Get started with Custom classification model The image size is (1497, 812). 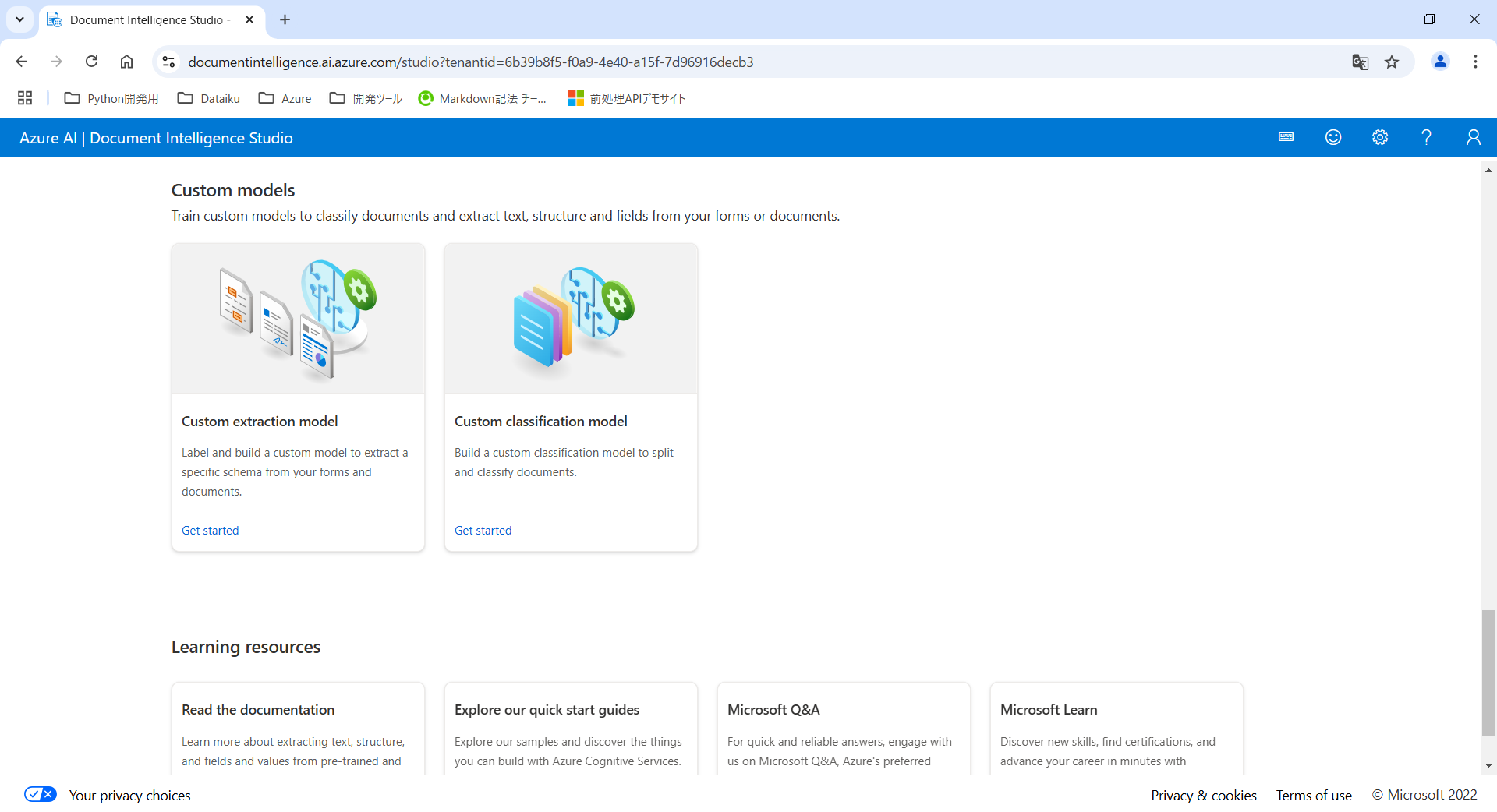pos(483,531)
